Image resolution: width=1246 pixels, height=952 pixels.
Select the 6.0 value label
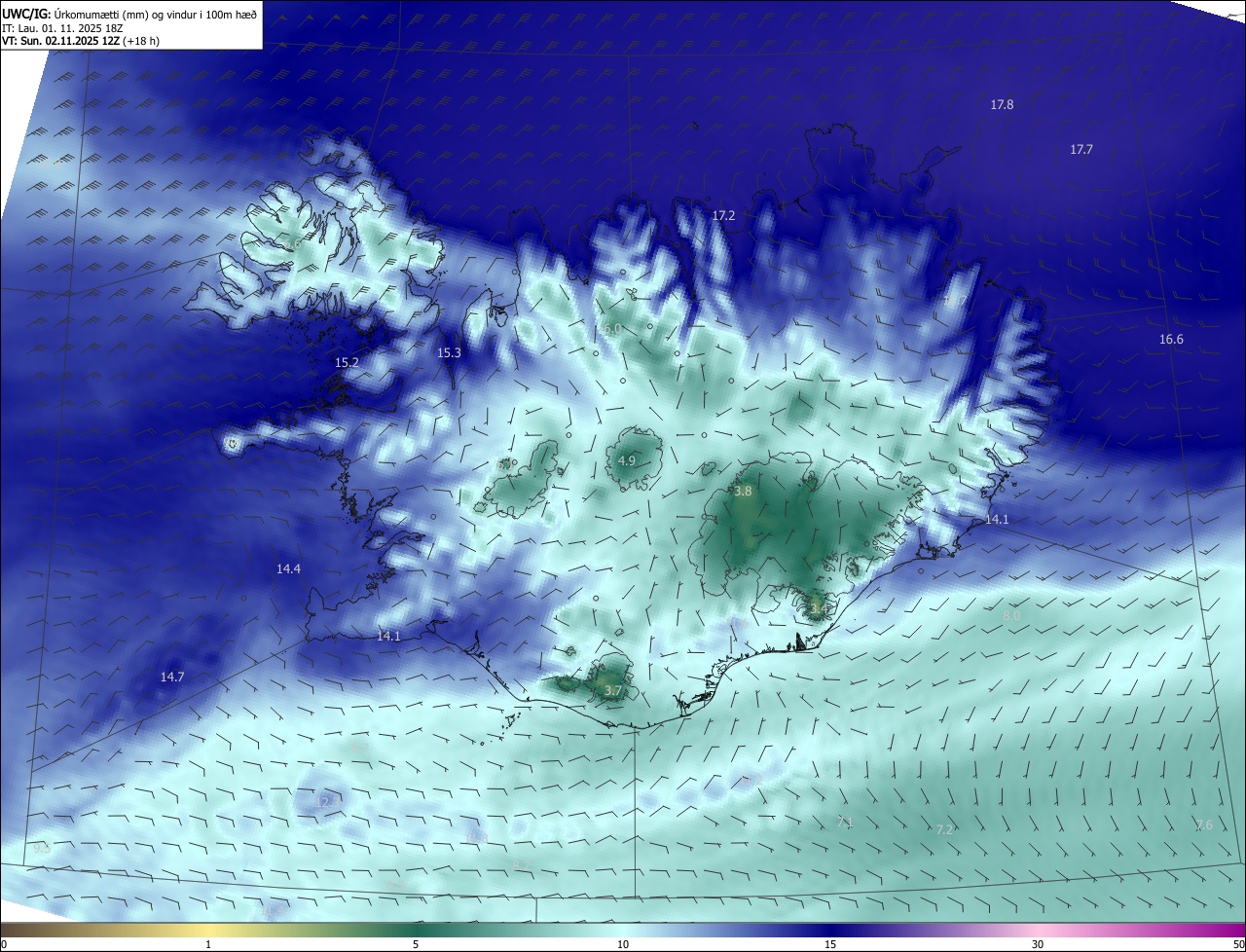pos(612,329)
